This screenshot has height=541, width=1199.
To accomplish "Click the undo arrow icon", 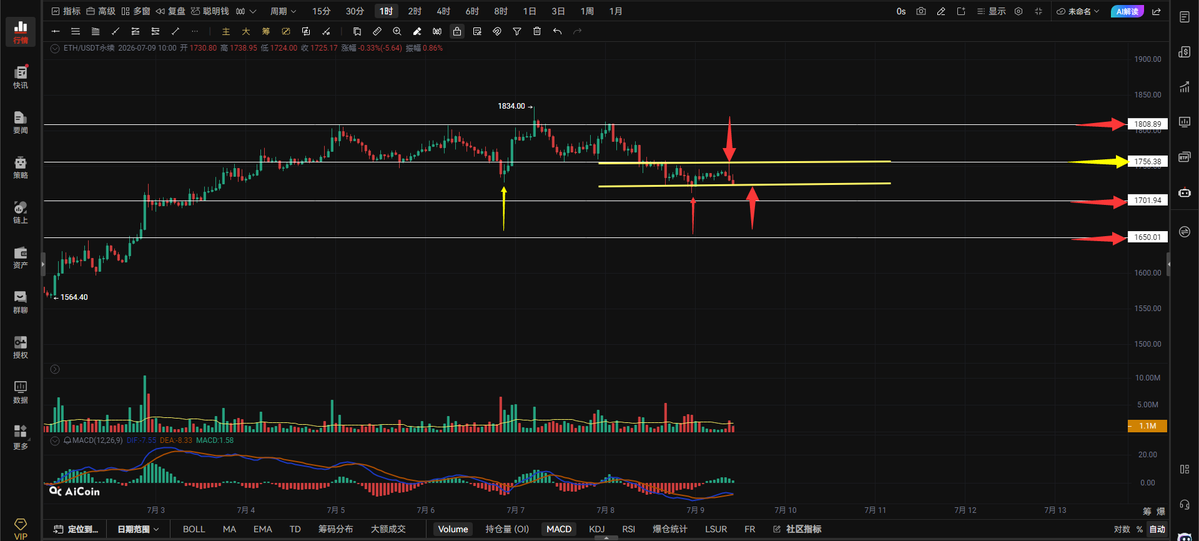I will click(557, 31).
